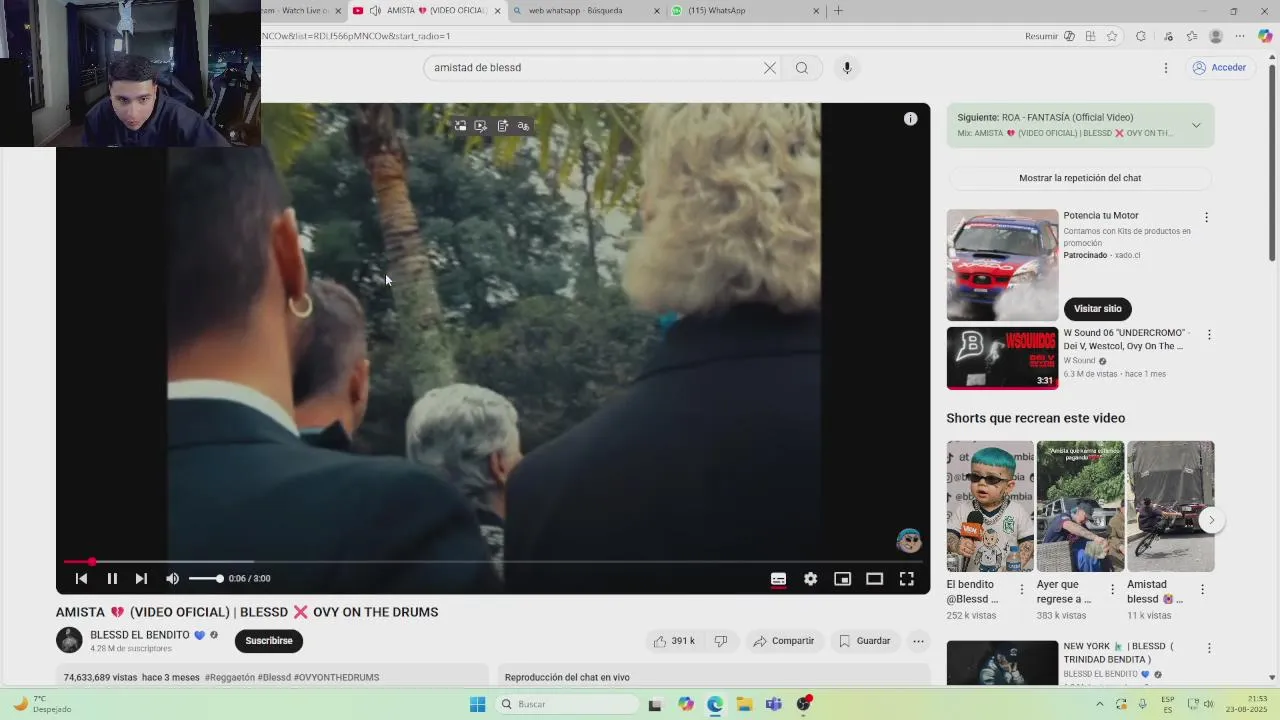Viewport: 1280px width, 720px height.
Task: Start voice search with the microphone
Action: (846, 68)
